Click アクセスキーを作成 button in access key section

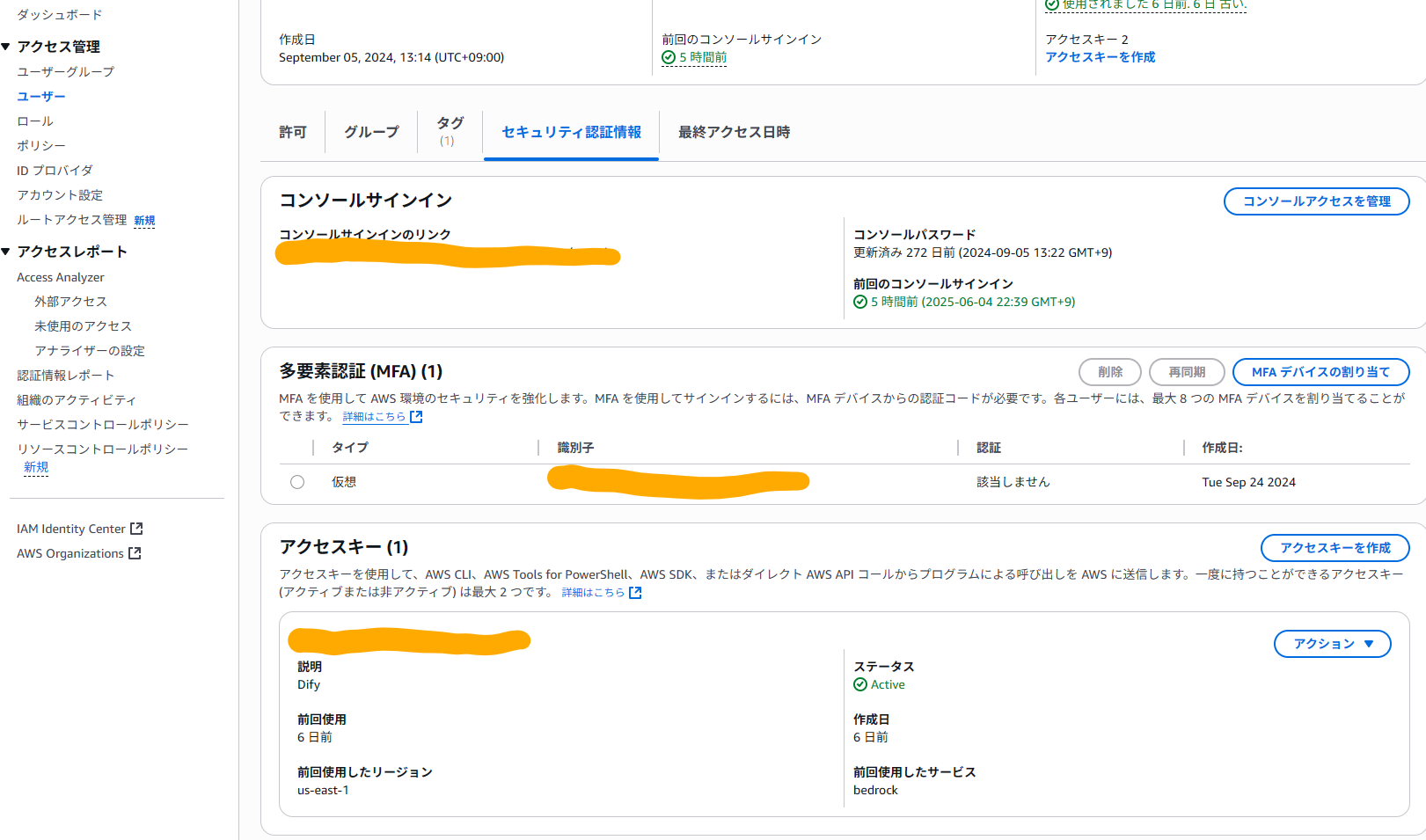tap(1335, 548)
